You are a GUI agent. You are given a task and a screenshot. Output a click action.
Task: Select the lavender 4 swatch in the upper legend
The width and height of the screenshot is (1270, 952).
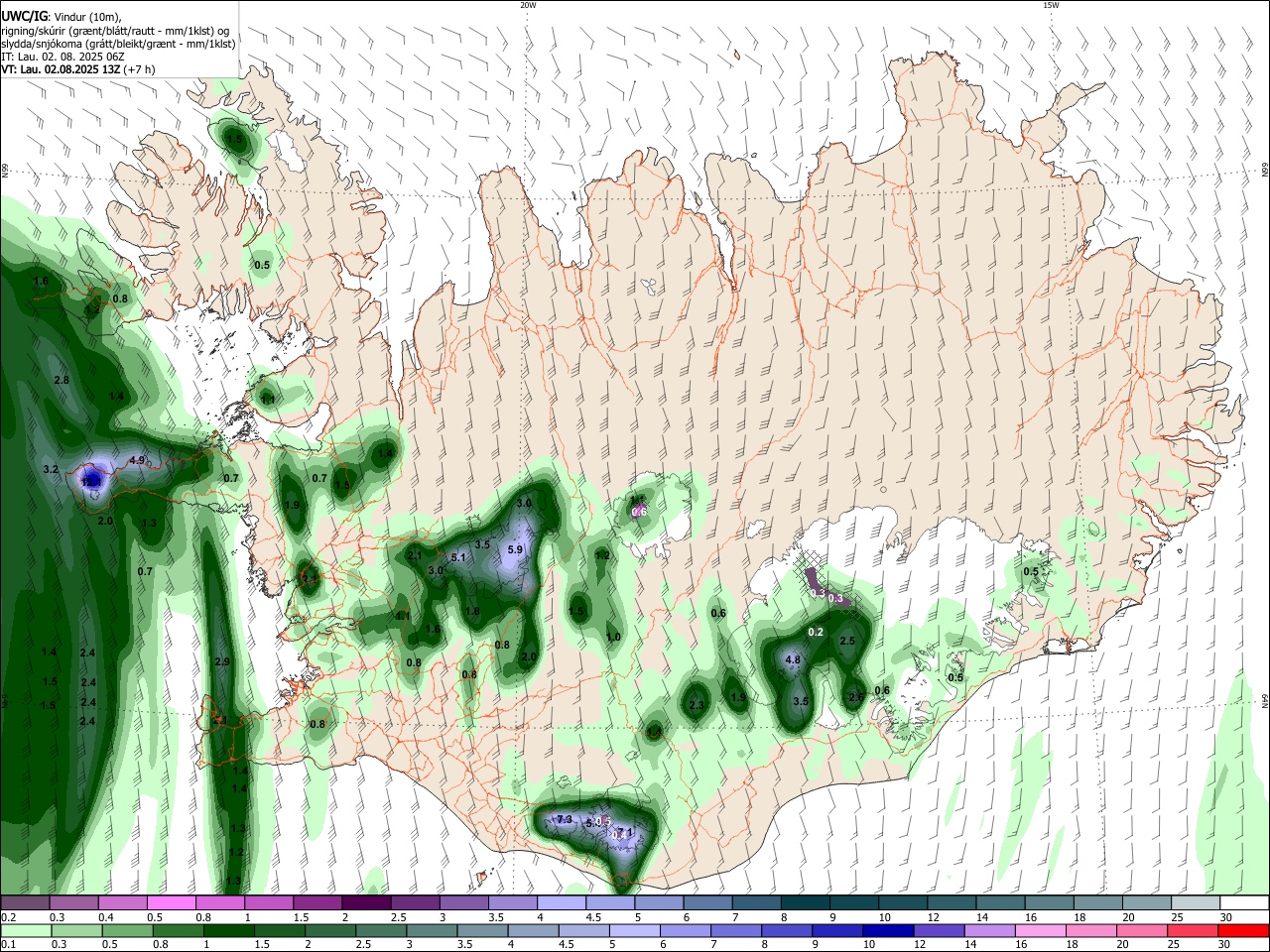pyautogui.click(x=560, y=902)
